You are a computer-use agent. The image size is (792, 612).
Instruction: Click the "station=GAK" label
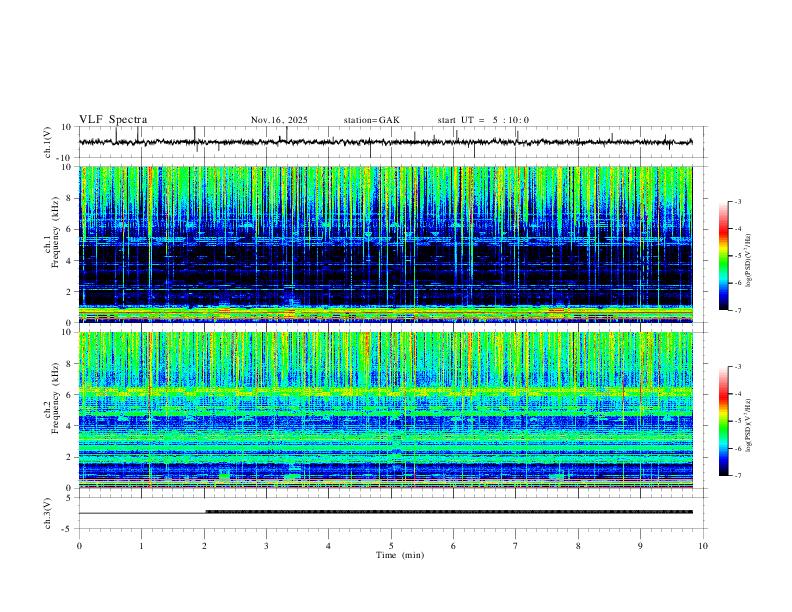point(371,120)
